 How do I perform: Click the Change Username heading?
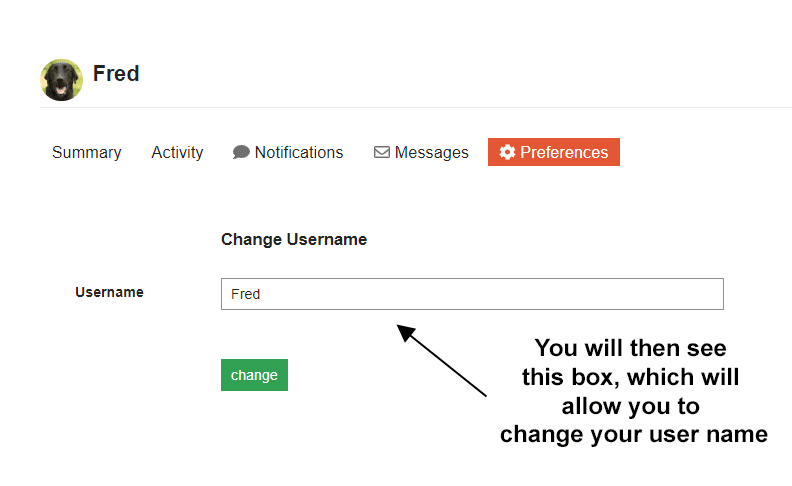pos(294,240)
